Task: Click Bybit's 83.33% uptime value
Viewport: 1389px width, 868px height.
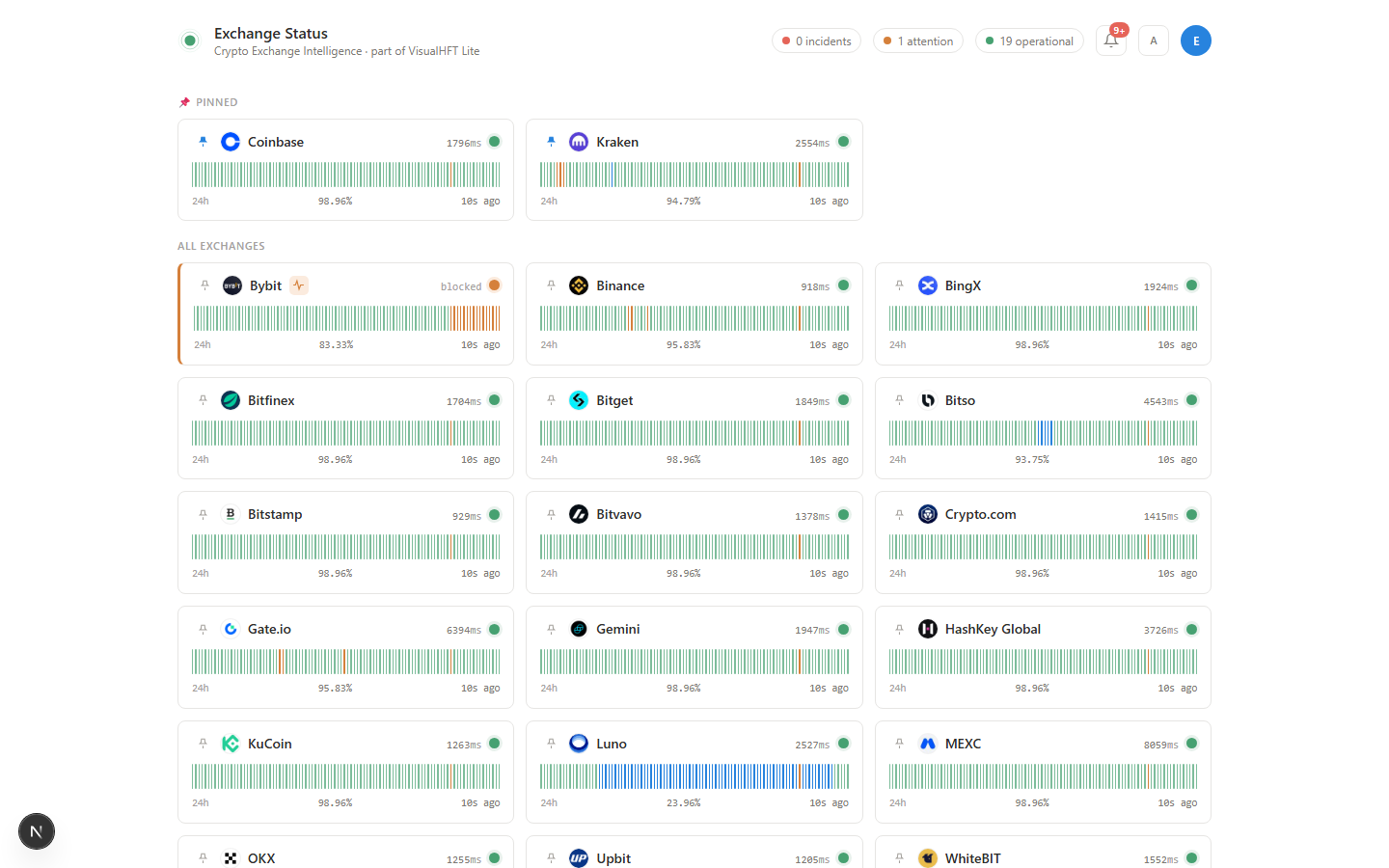Action: pos(337,345)
